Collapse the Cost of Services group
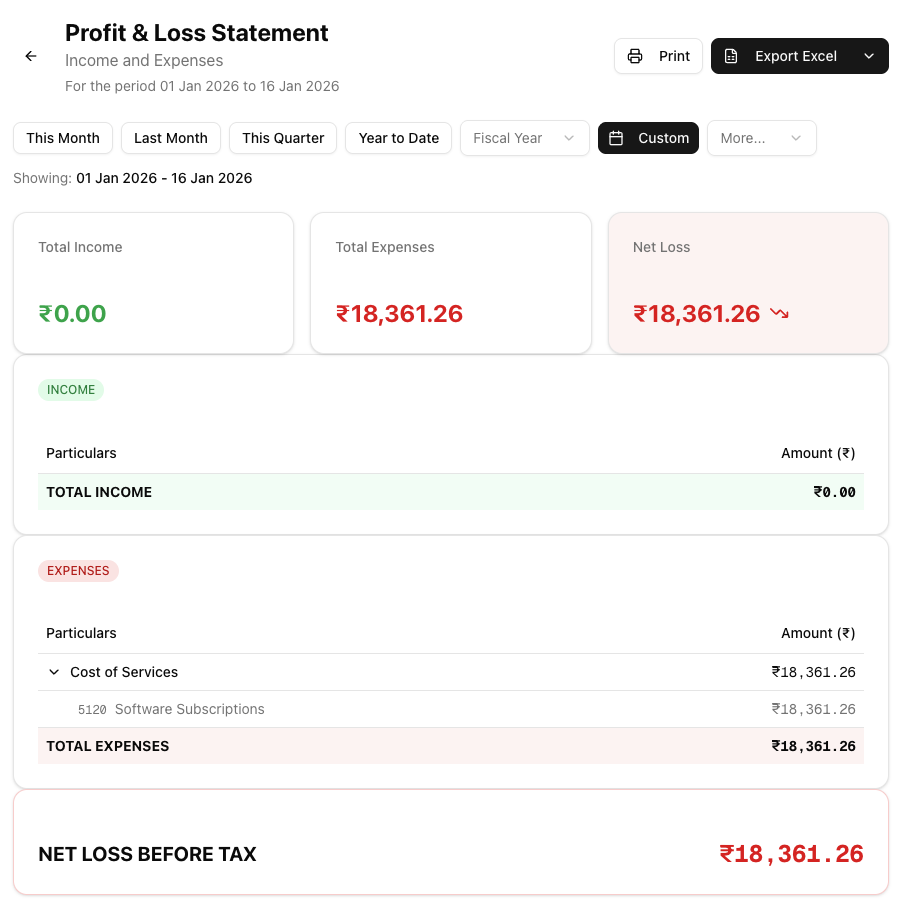The height and width of the screenshot is (911, 899). 54,672
